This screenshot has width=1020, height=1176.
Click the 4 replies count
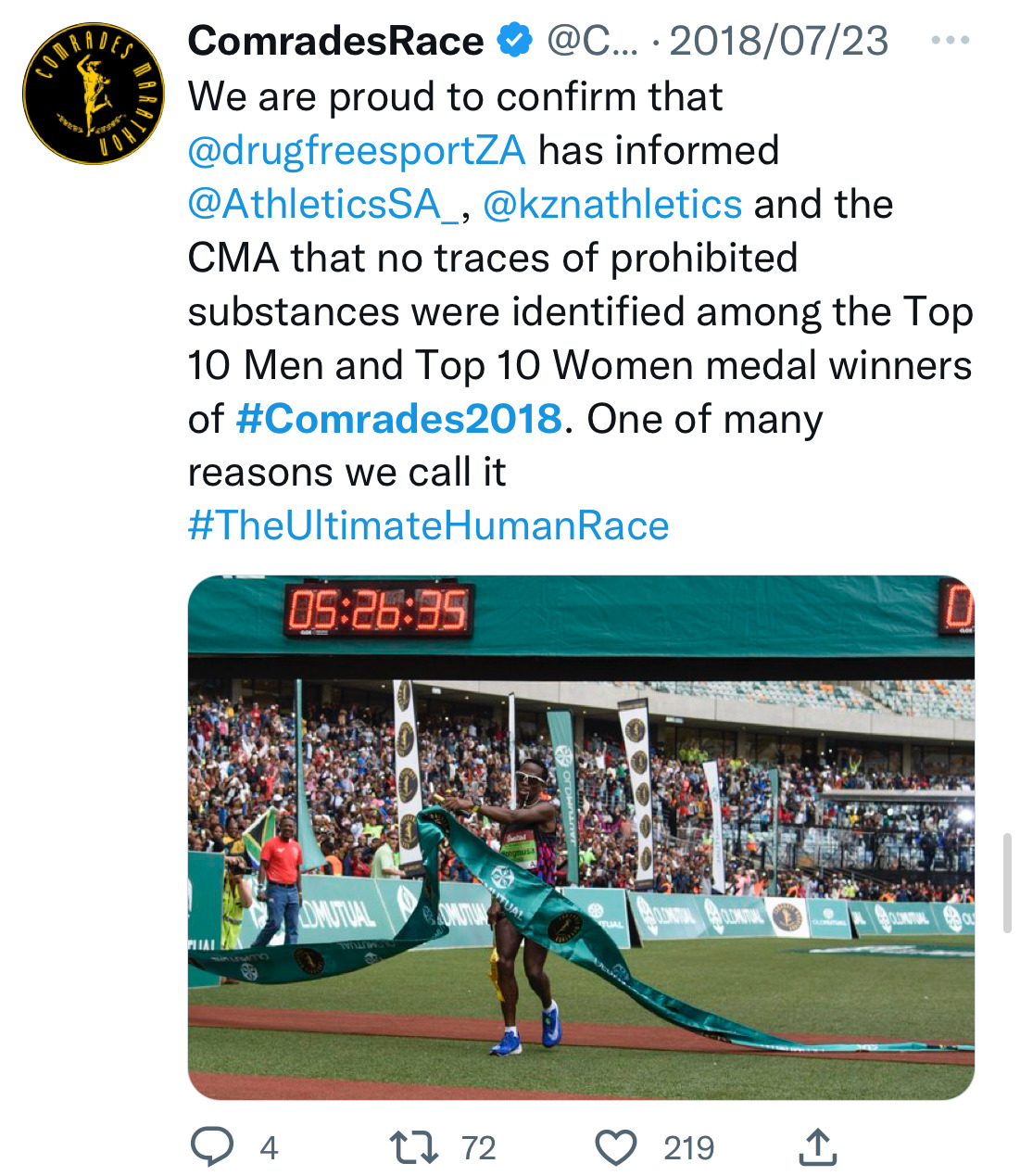269,1148
